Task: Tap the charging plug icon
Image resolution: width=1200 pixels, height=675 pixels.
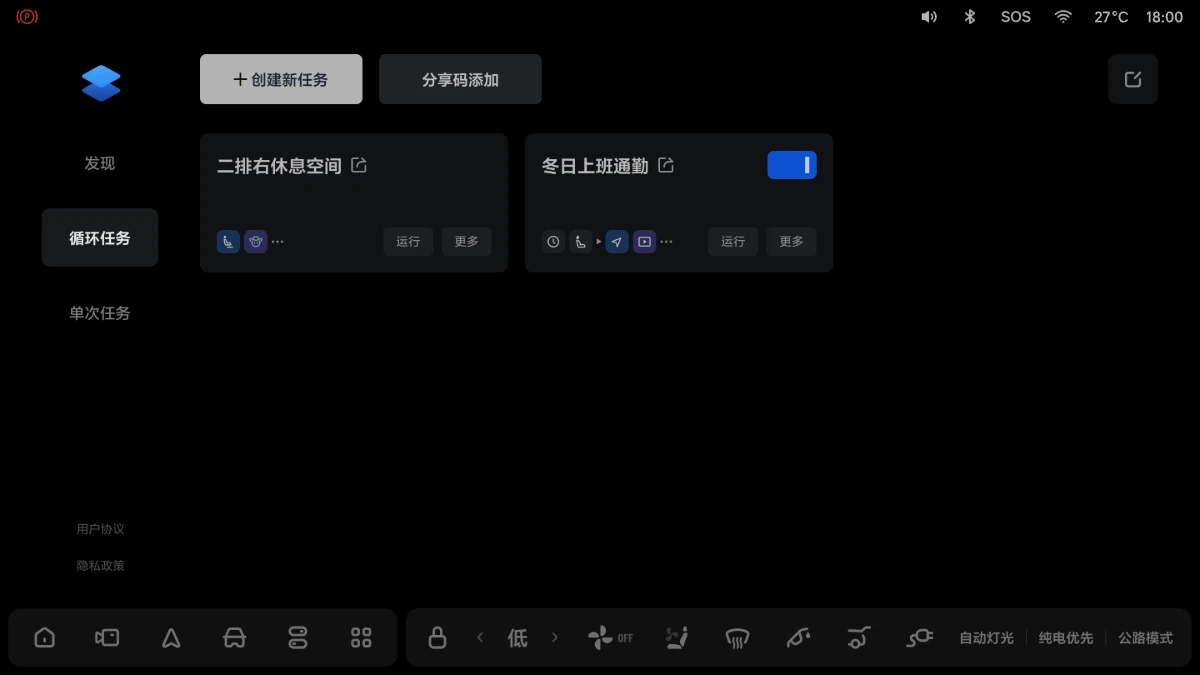Action: 919,638
